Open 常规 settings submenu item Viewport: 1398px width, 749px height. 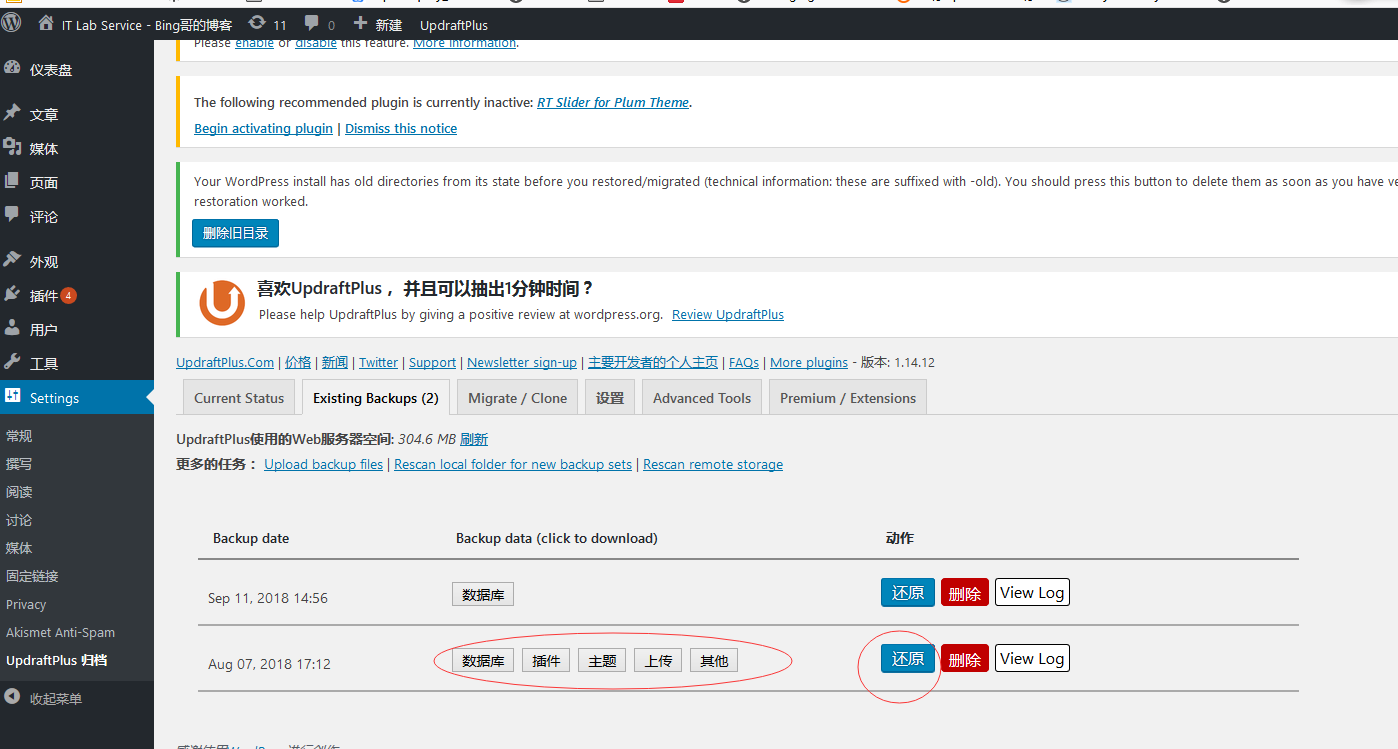point(19,436)
